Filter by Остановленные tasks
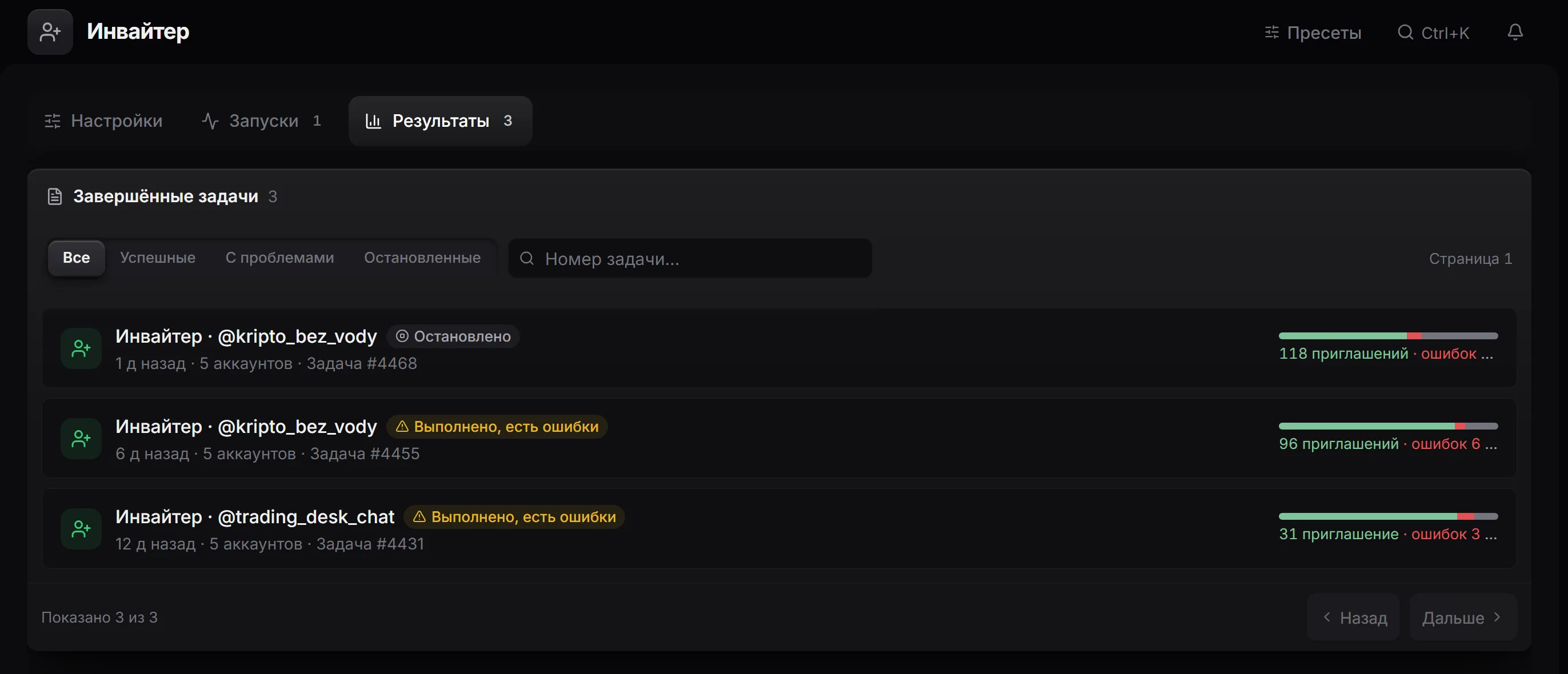Viewport: 1568px width, 674px height. (422, 258)
